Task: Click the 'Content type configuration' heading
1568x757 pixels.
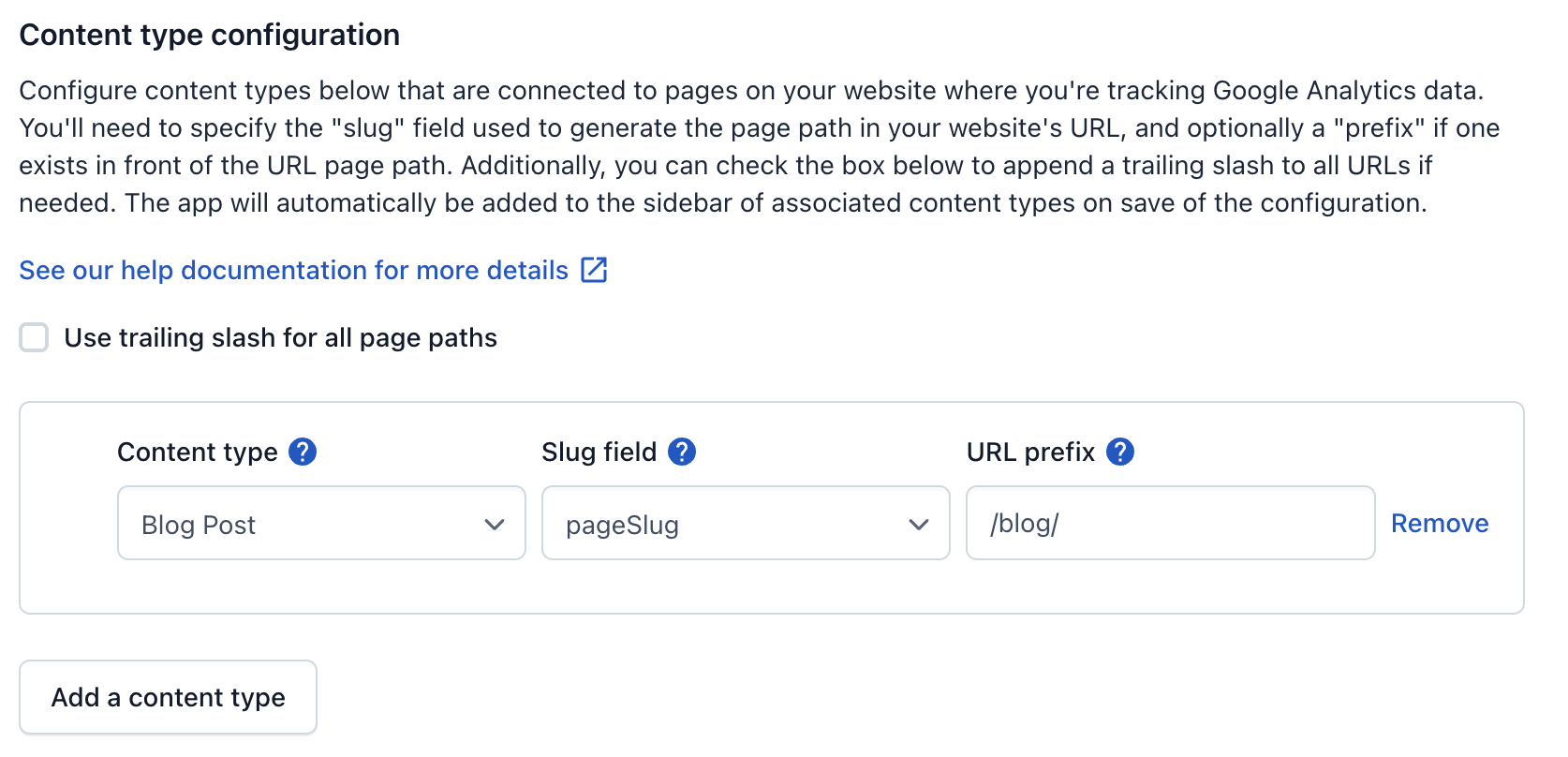Action: coord(210,35)
